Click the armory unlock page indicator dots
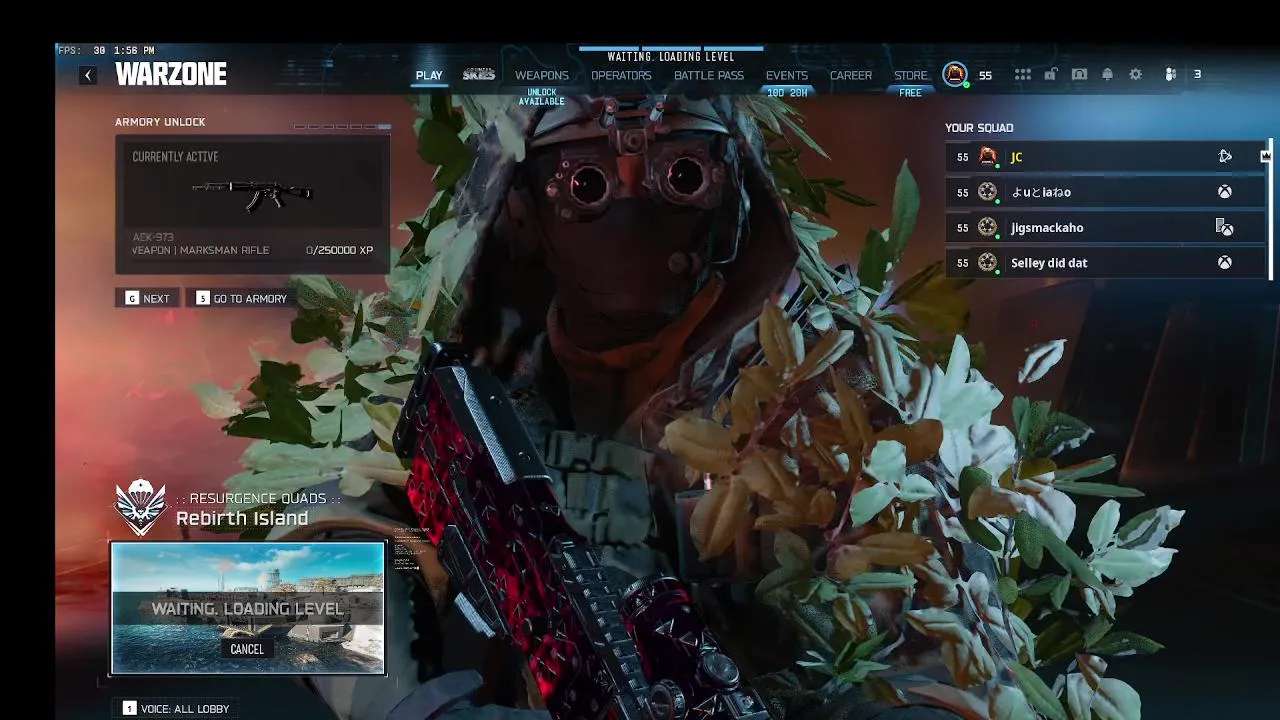1280x720 pixels. click(341, 127)
